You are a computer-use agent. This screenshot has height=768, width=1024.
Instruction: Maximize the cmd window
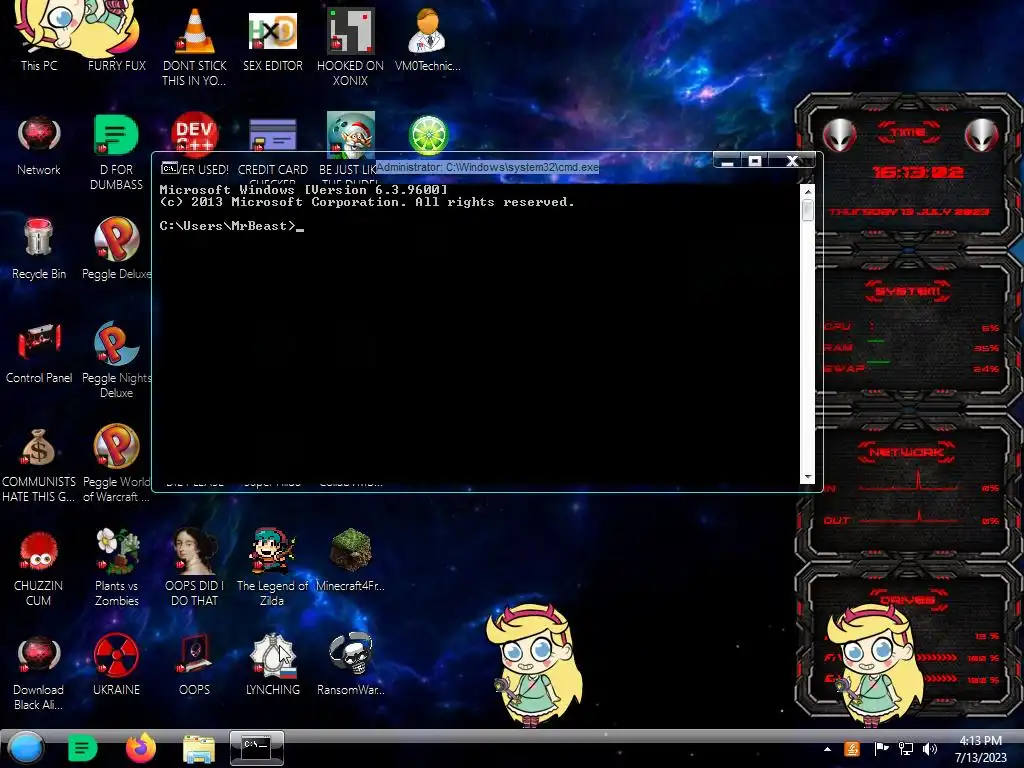tap(755, 161)
